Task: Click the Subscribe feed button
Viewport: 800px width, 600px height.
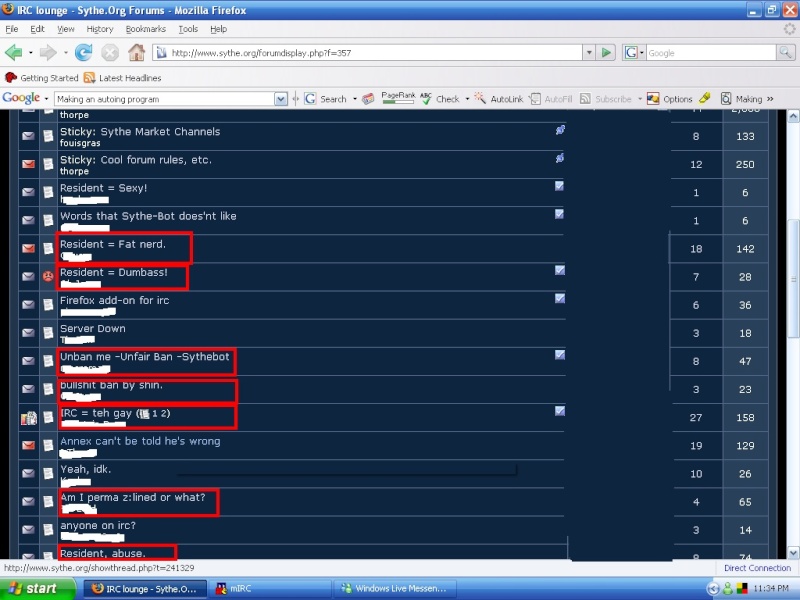Action: [606, 99]
